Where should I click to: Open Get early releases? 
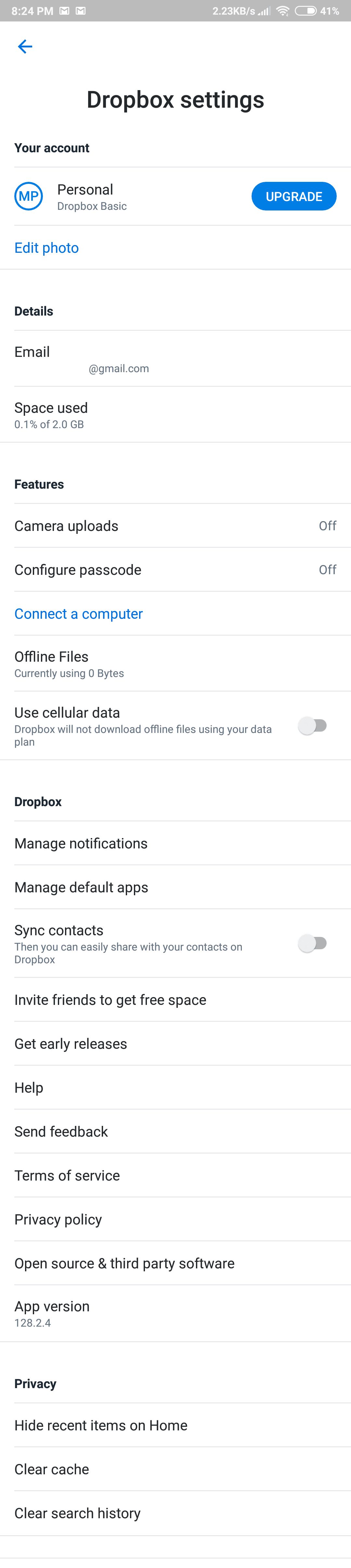(x=175, y=1044)
